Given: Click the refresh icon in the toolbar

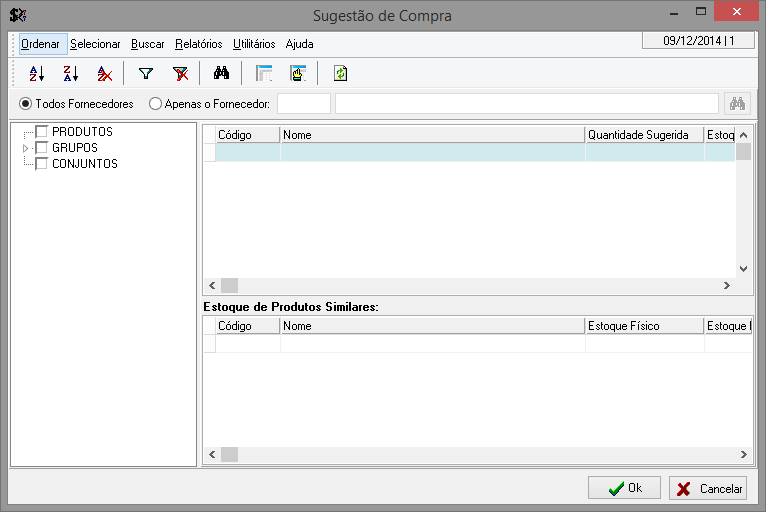Looking at the screenshot, I should 340,73.
